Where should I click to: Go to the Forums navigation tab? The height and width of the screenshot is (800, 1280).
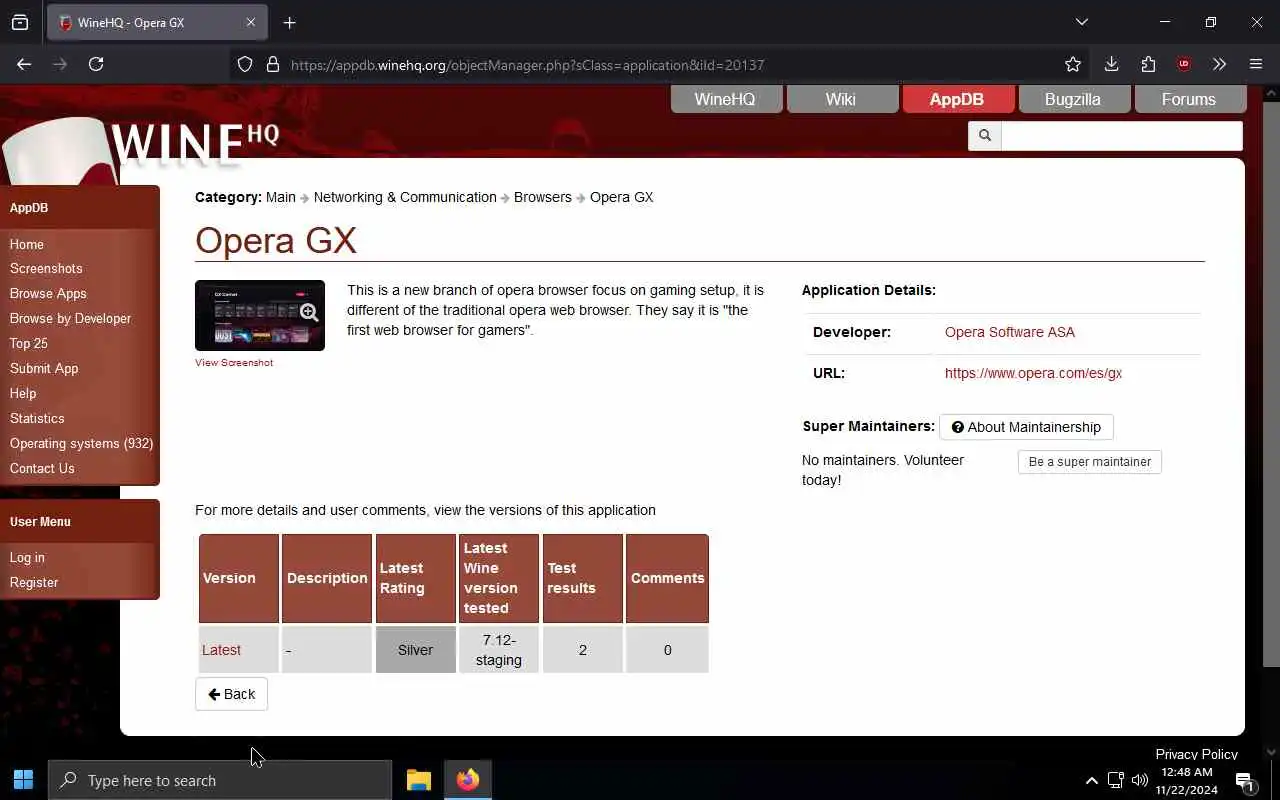coord(1189,99)
